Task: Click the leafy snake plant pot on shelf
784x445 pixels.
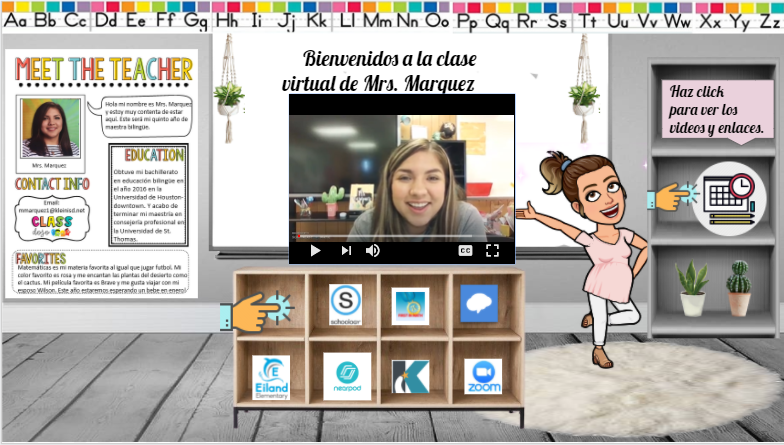Action: 693,288
